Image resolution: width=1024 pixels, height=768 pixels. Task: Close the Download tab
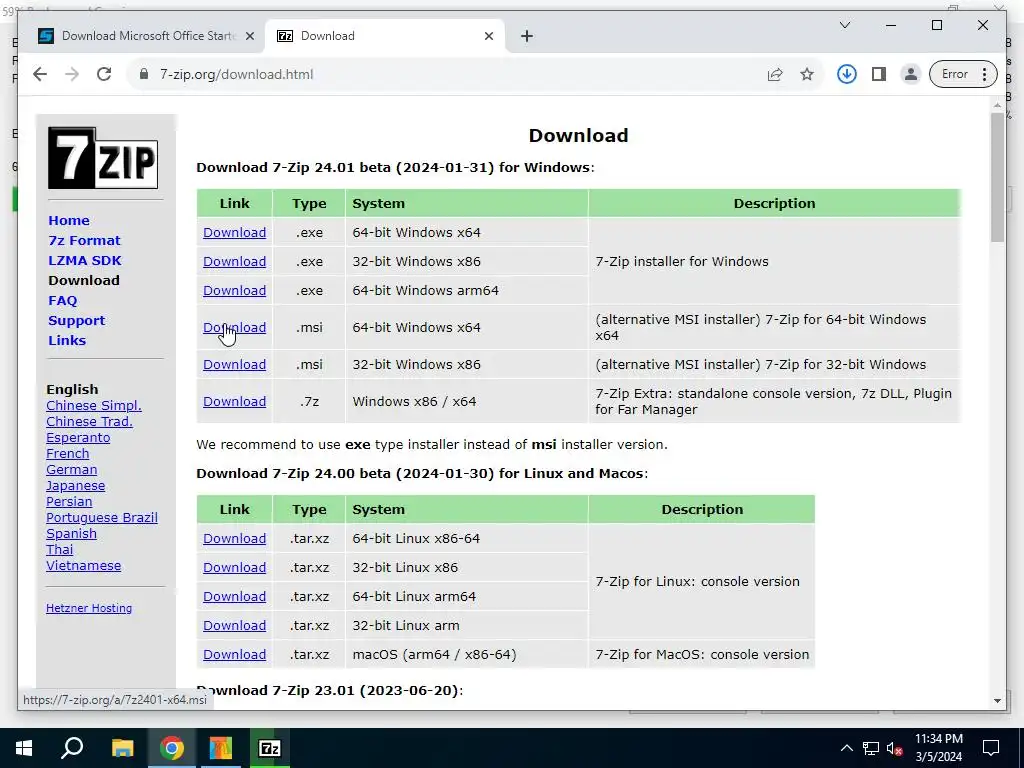point(488,37)
